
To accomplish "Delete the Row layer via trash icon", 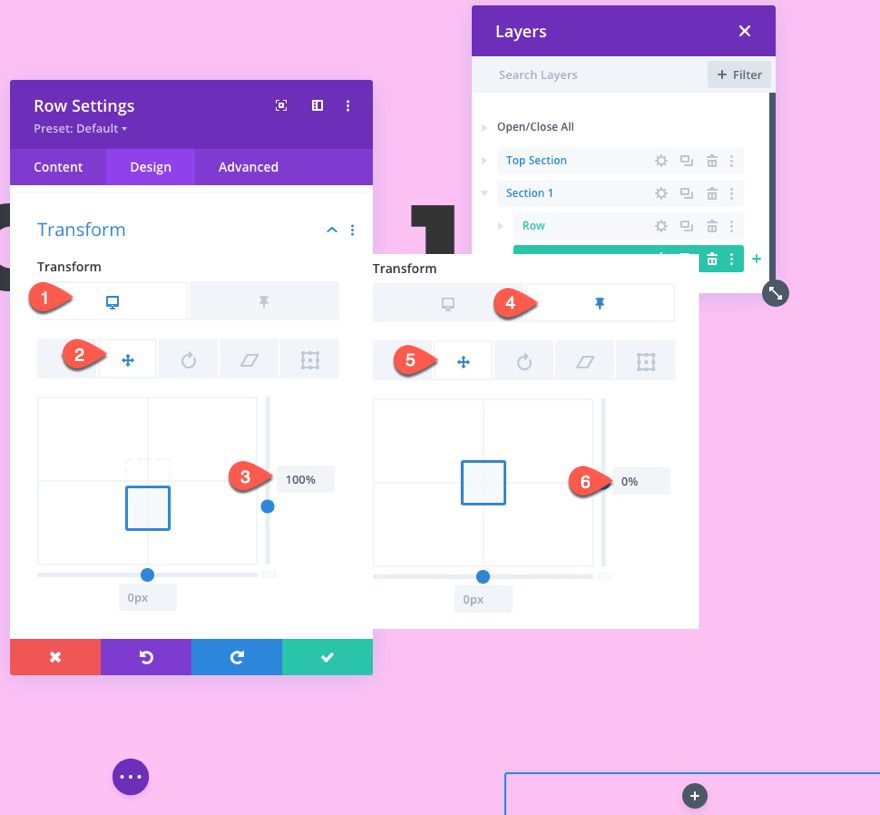I will tap(712, 226).
